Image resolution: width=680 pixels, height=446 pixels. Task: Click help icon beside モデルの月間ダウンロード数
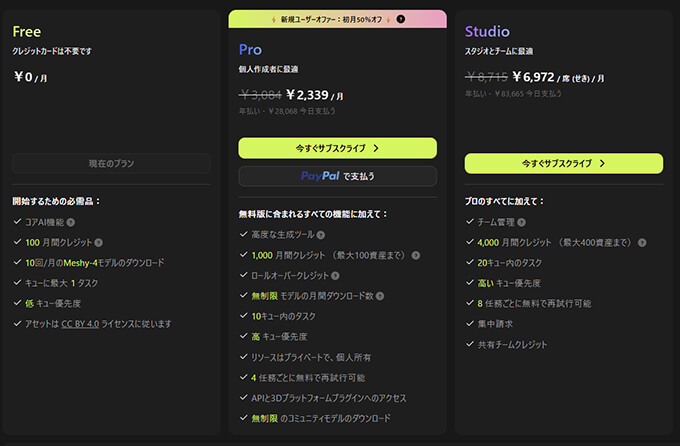pos(381,296)
